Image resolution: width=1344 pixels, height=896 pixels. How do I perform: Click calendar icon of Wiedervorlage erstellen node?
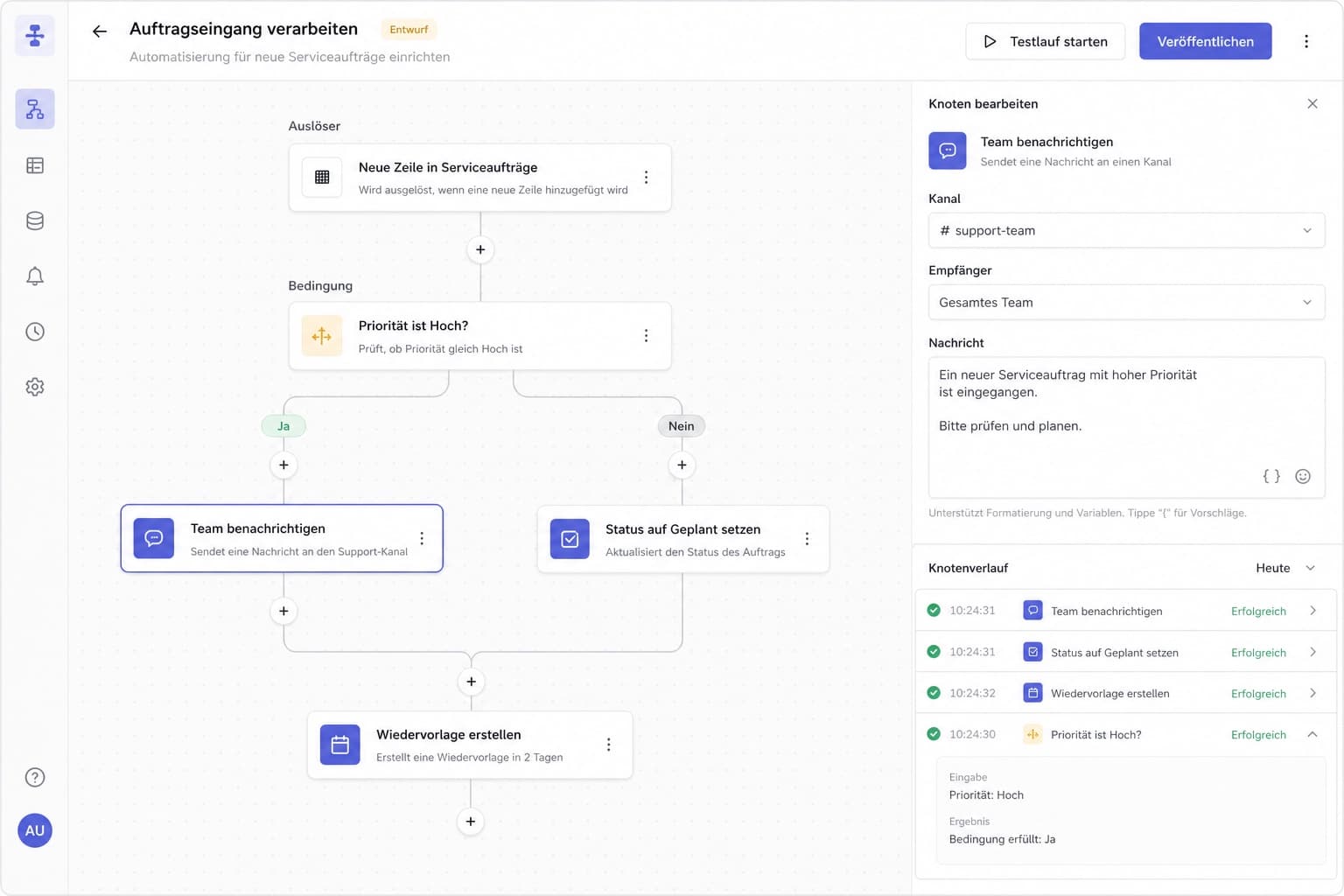pos(340,745)
